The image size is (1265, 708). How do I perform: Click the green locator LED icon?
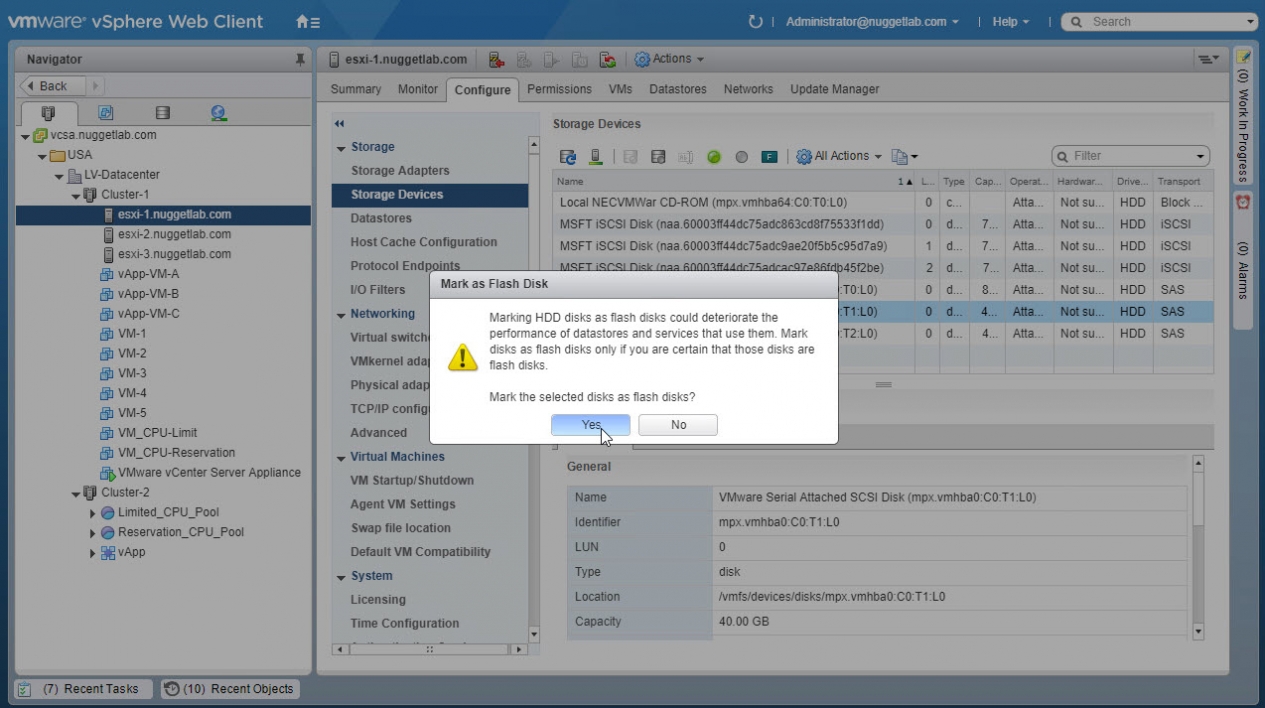point(714,157)
